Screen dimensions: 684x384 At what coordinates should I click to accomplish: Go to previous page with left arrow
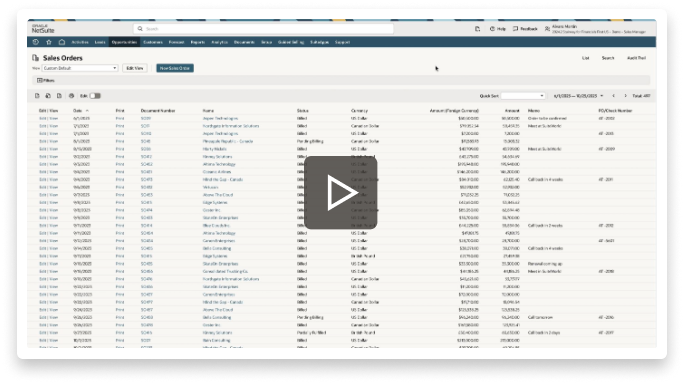tap(613, 96)
